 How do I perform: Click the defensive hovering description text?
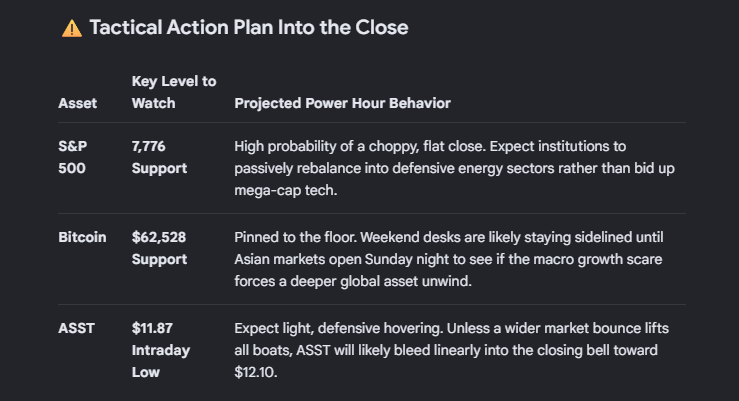coord(452,350)
